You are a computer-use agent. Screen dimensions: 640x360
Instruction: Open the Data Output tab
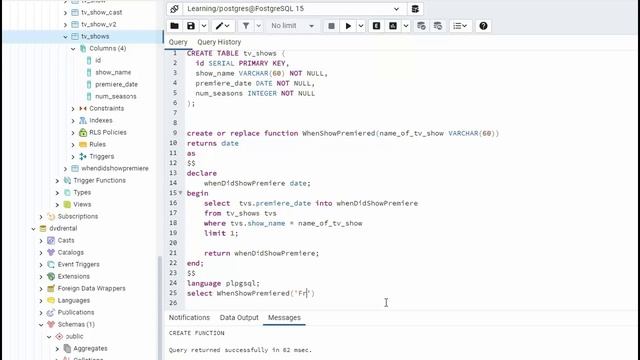[239, 318]
